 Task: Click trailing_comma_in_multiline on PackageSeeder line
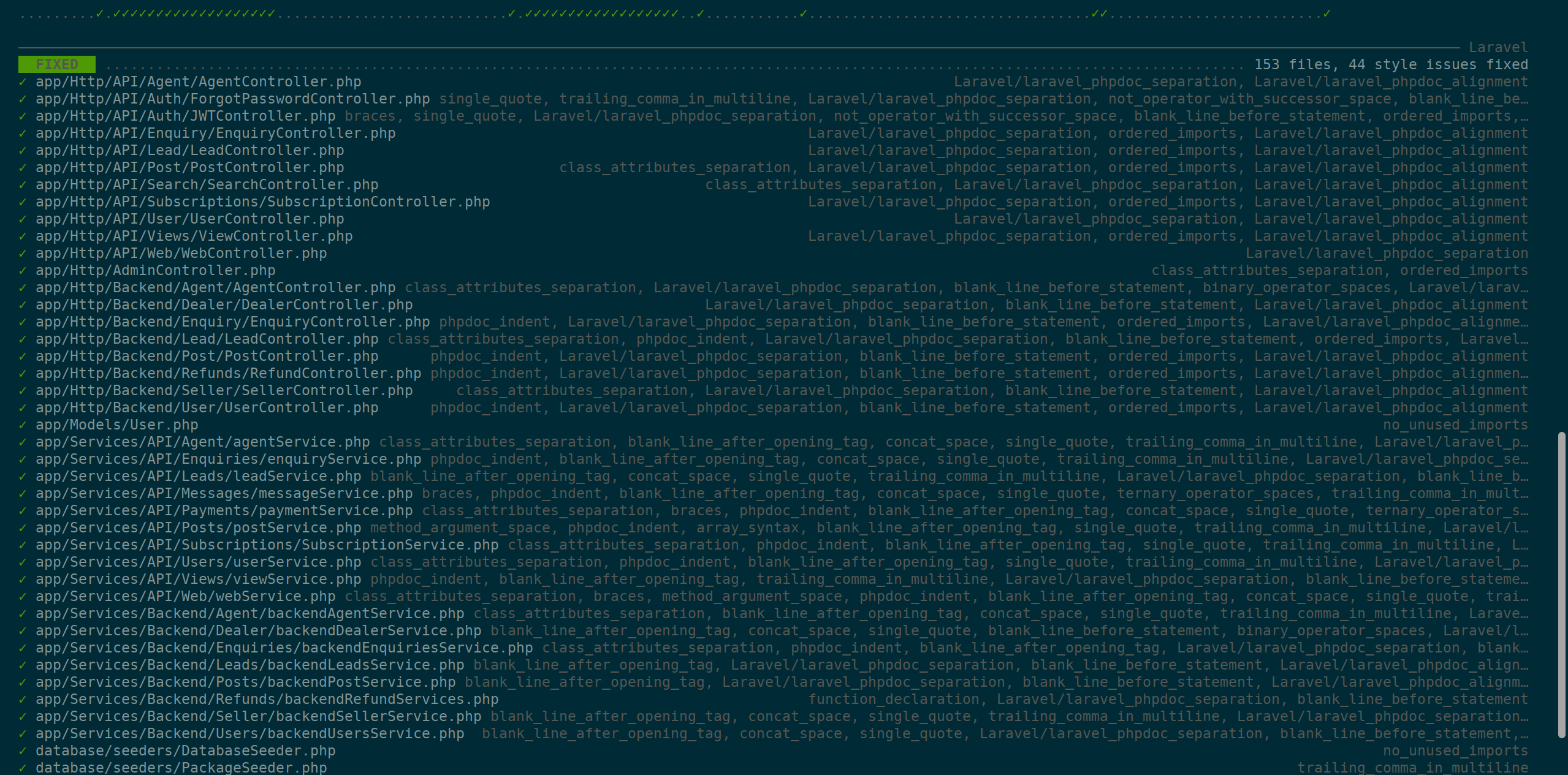(x=1412, y=768)
